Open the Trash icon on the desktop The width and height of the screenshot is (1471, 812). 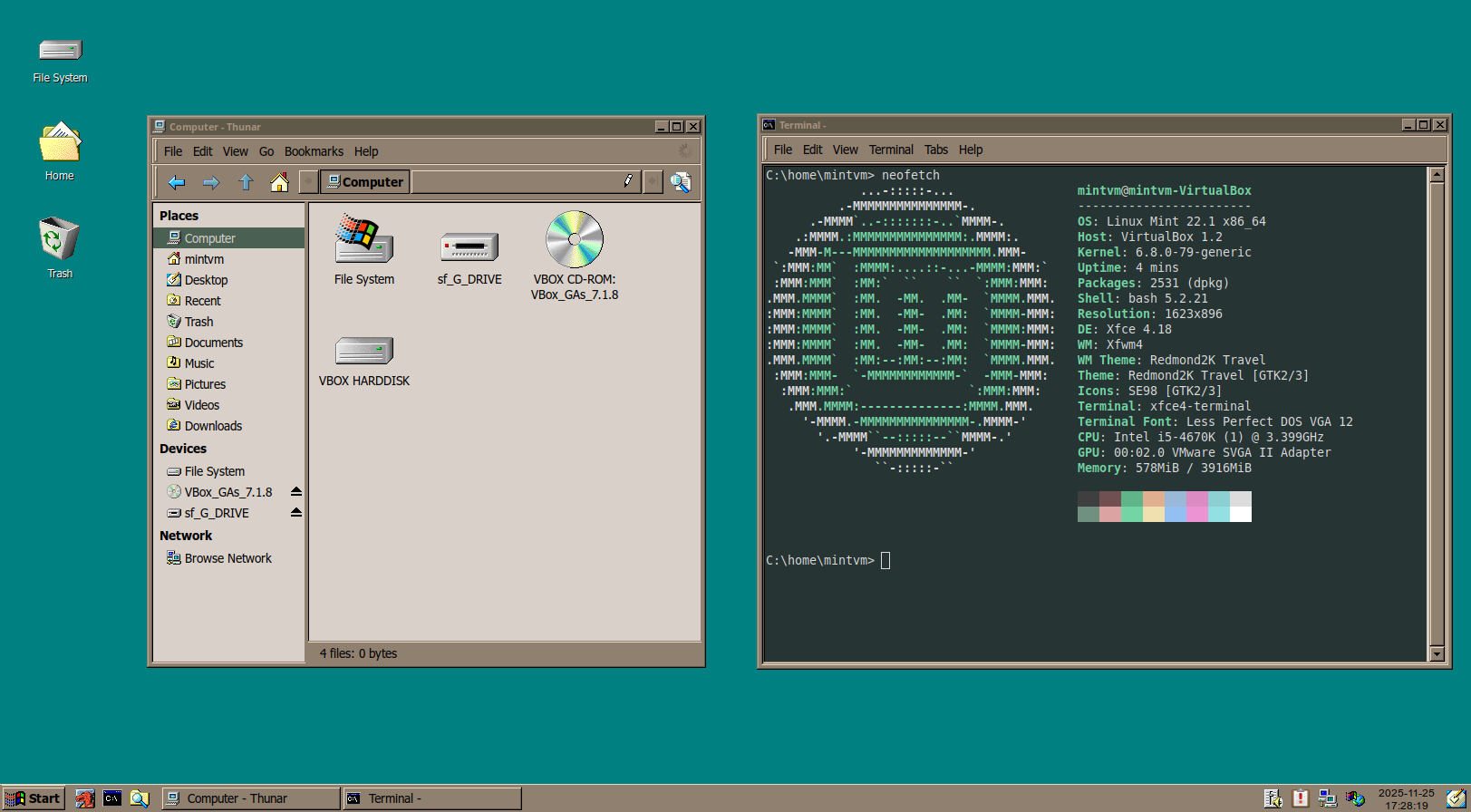click(x=60, y=240)
